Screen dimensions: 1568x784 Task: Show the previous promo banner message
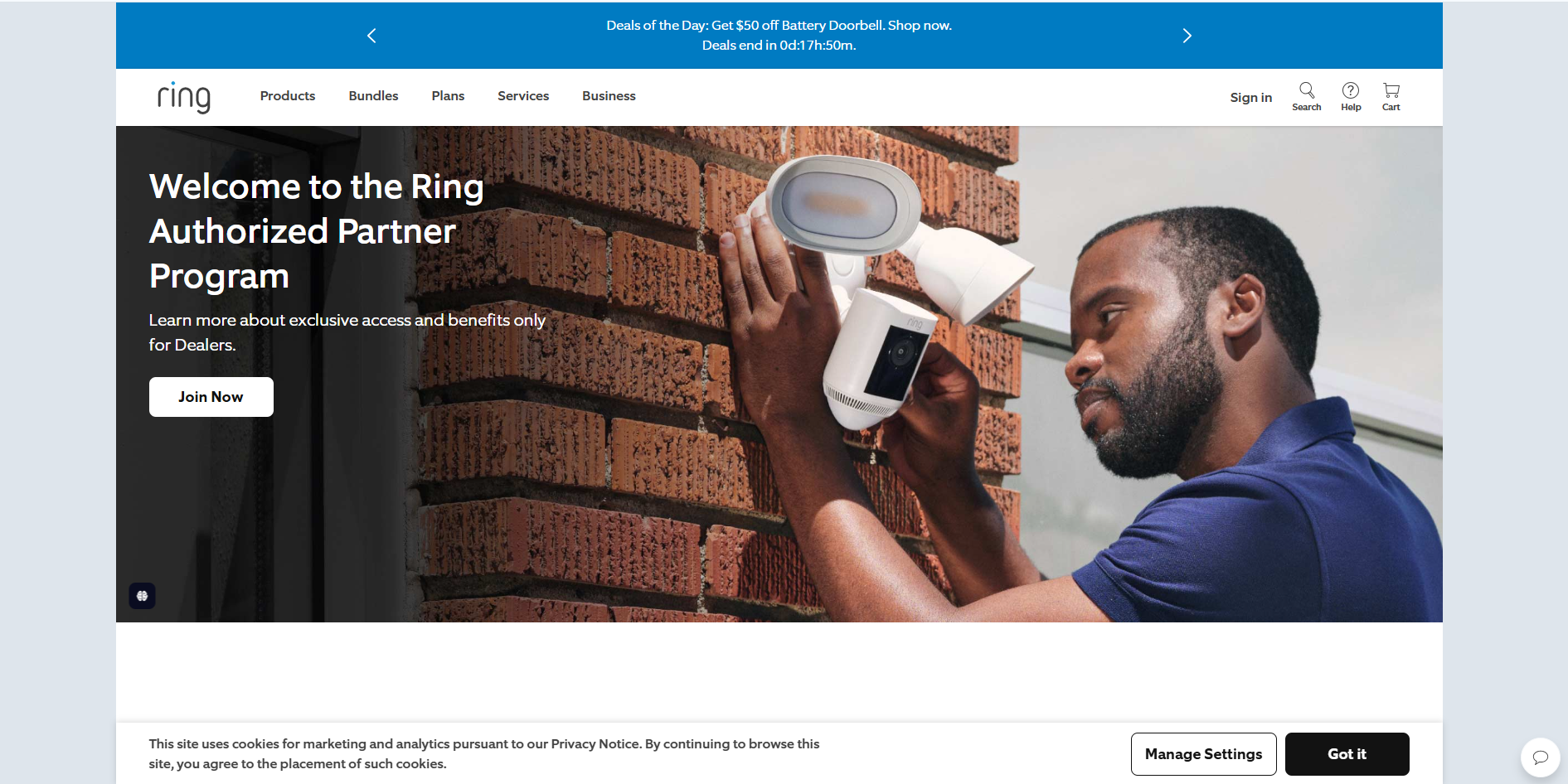pos(371,36)
